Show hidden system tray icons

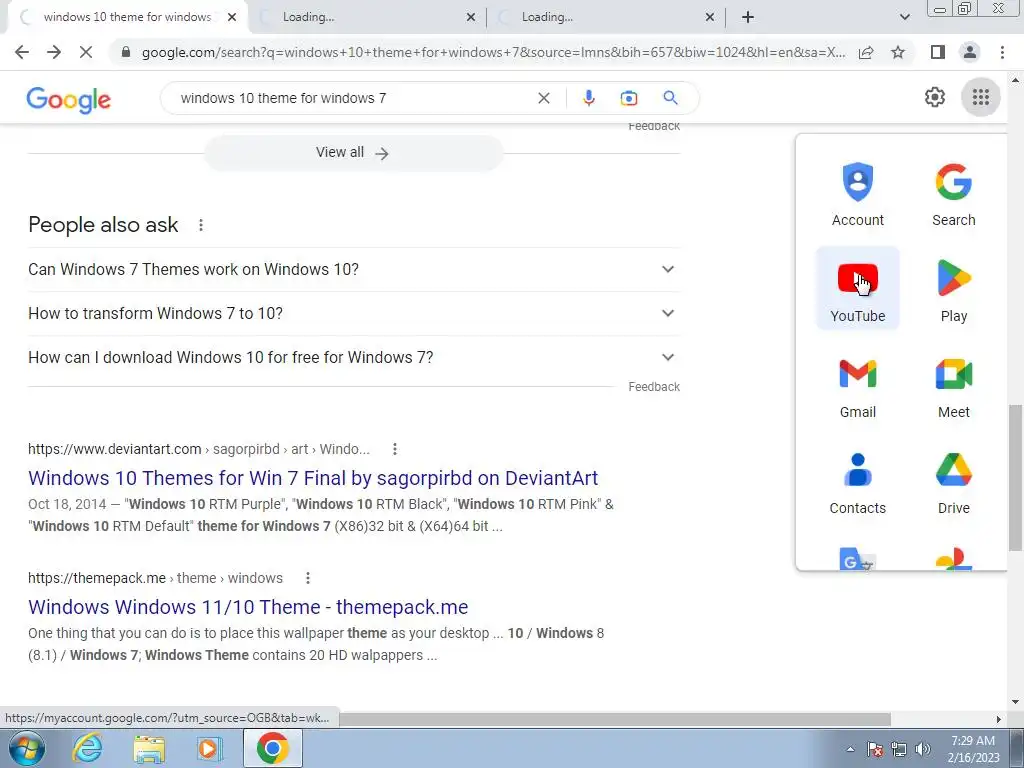coord(850,749)
